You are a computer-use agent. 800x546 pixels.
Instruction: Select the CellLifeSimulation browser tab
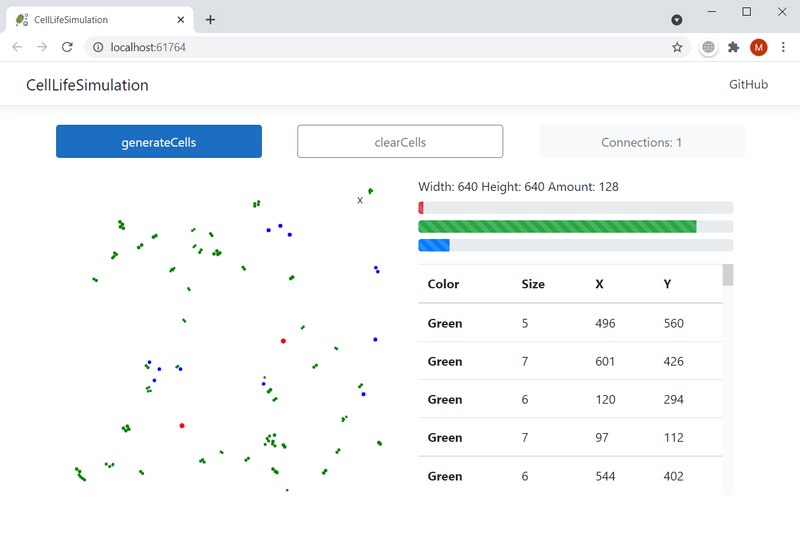coord(100,20)
